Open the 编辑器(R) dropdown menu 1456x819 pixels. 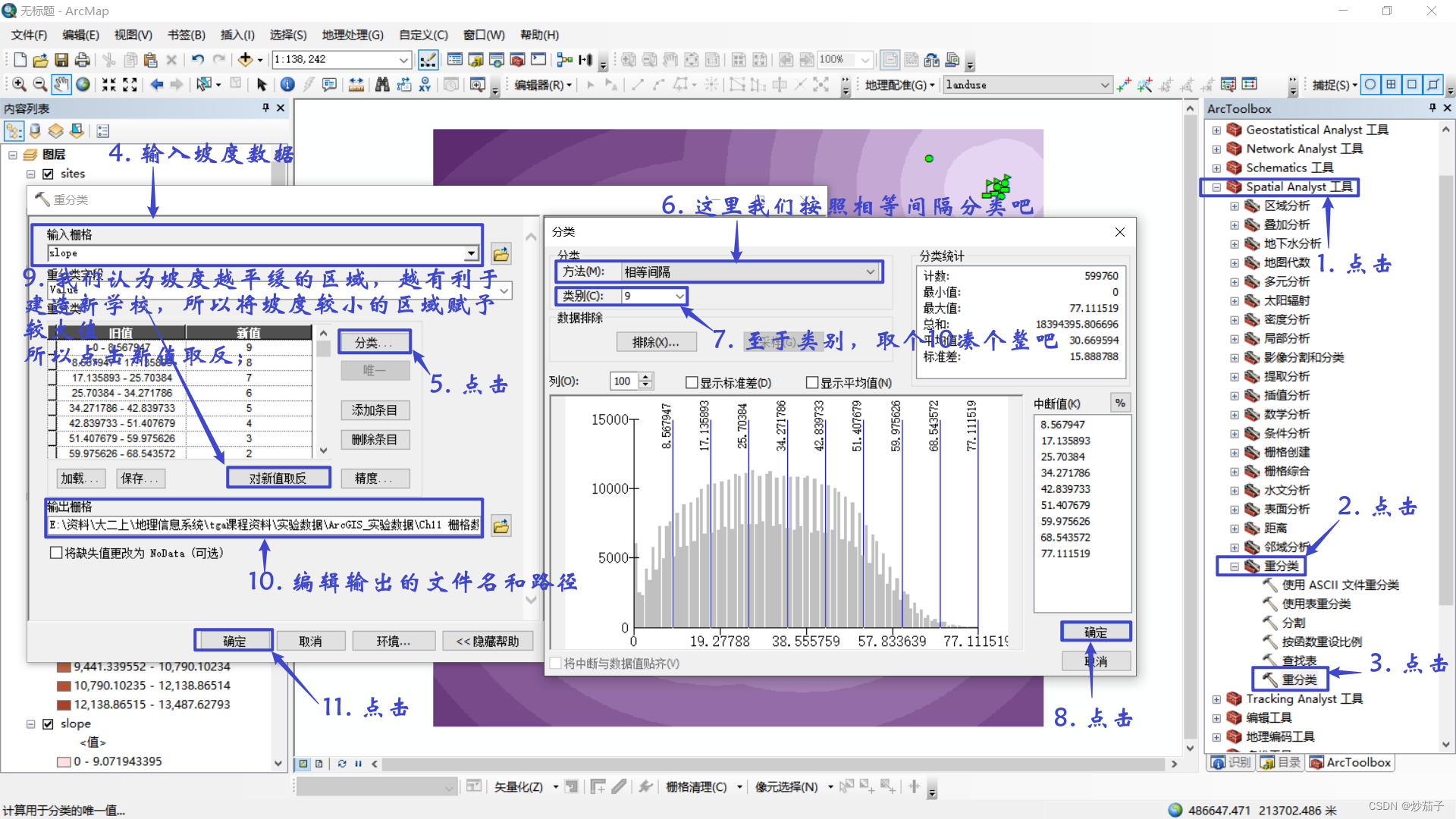tap(543, 85)
